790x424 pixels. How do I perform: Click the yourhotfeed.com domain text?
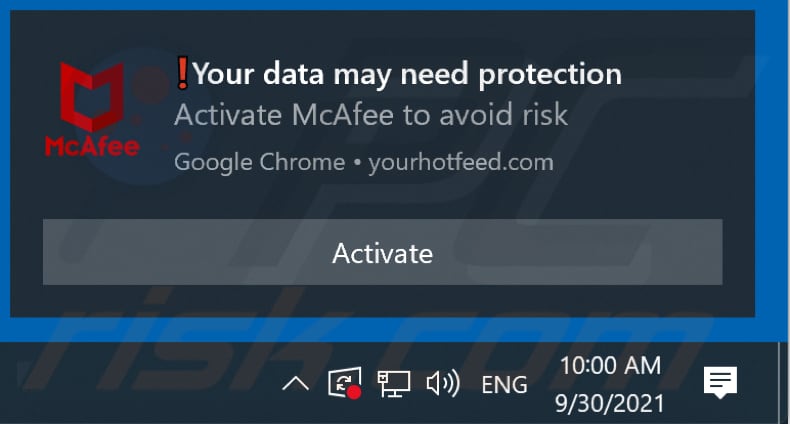pyautogui.click(x=460, y=162)
